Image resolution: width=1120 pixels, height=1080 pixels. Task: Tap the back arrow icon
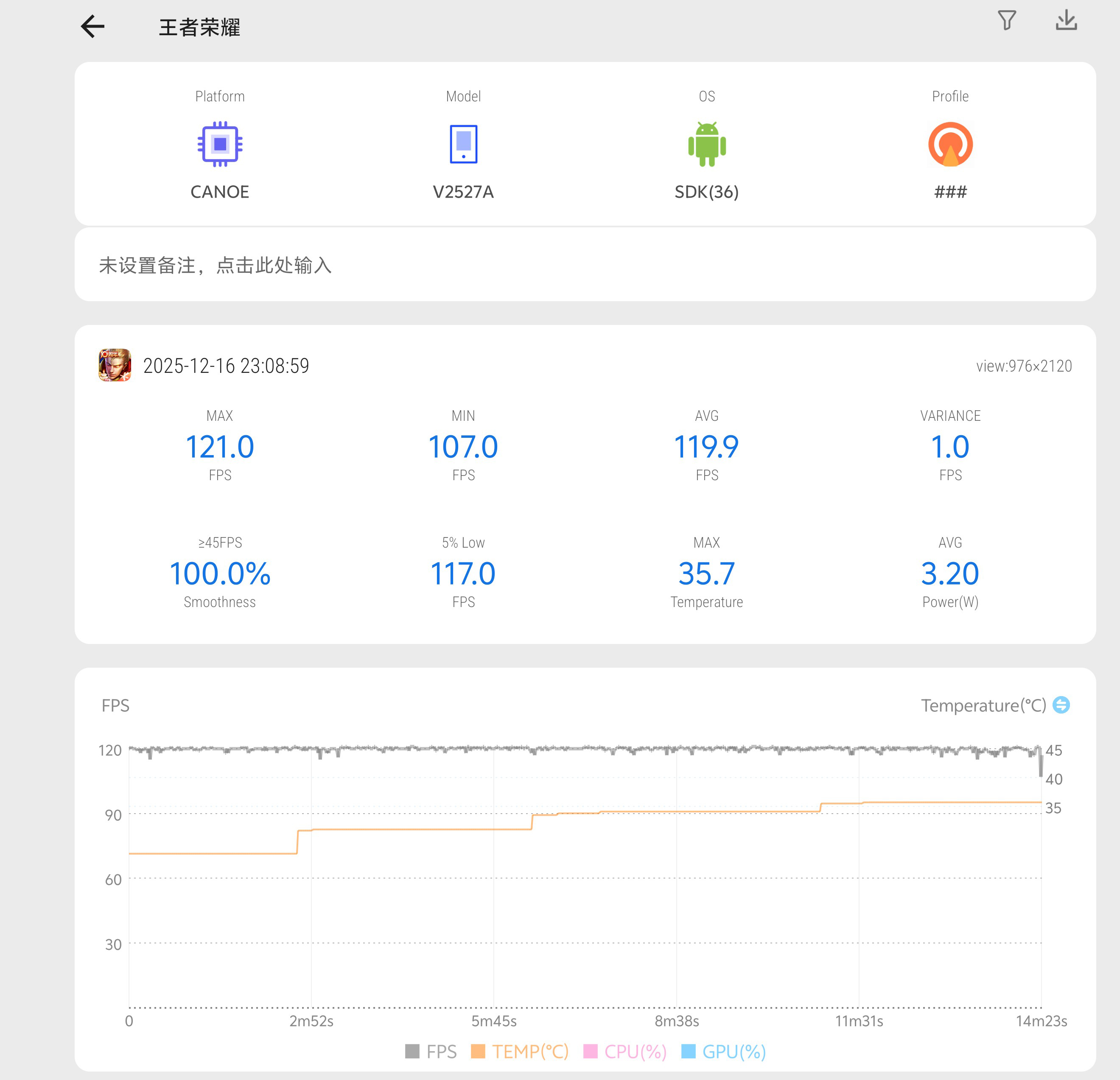[92, 26]
